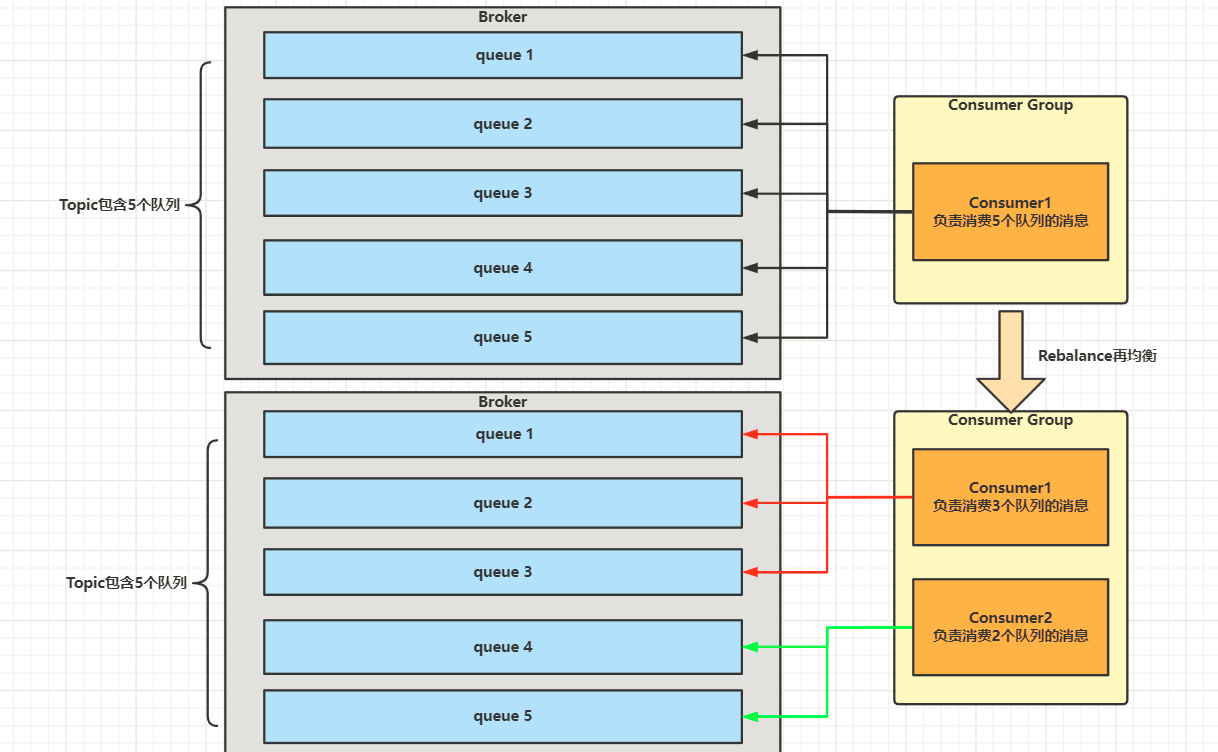Viewport: 1218px width, 752px height.
Task: Select queue 1 in the lower Broker
Action: pyautogui.click(x=503, y=434)
